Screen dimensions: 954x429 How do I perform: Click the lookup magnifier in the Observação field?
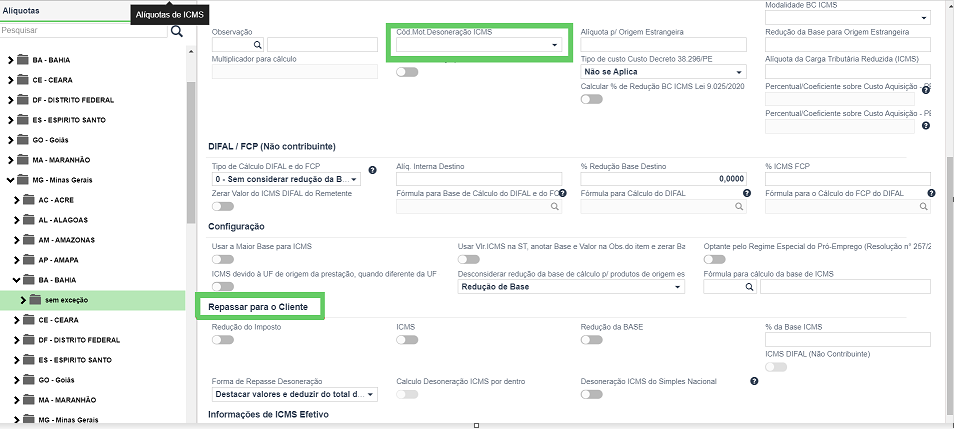257,44
